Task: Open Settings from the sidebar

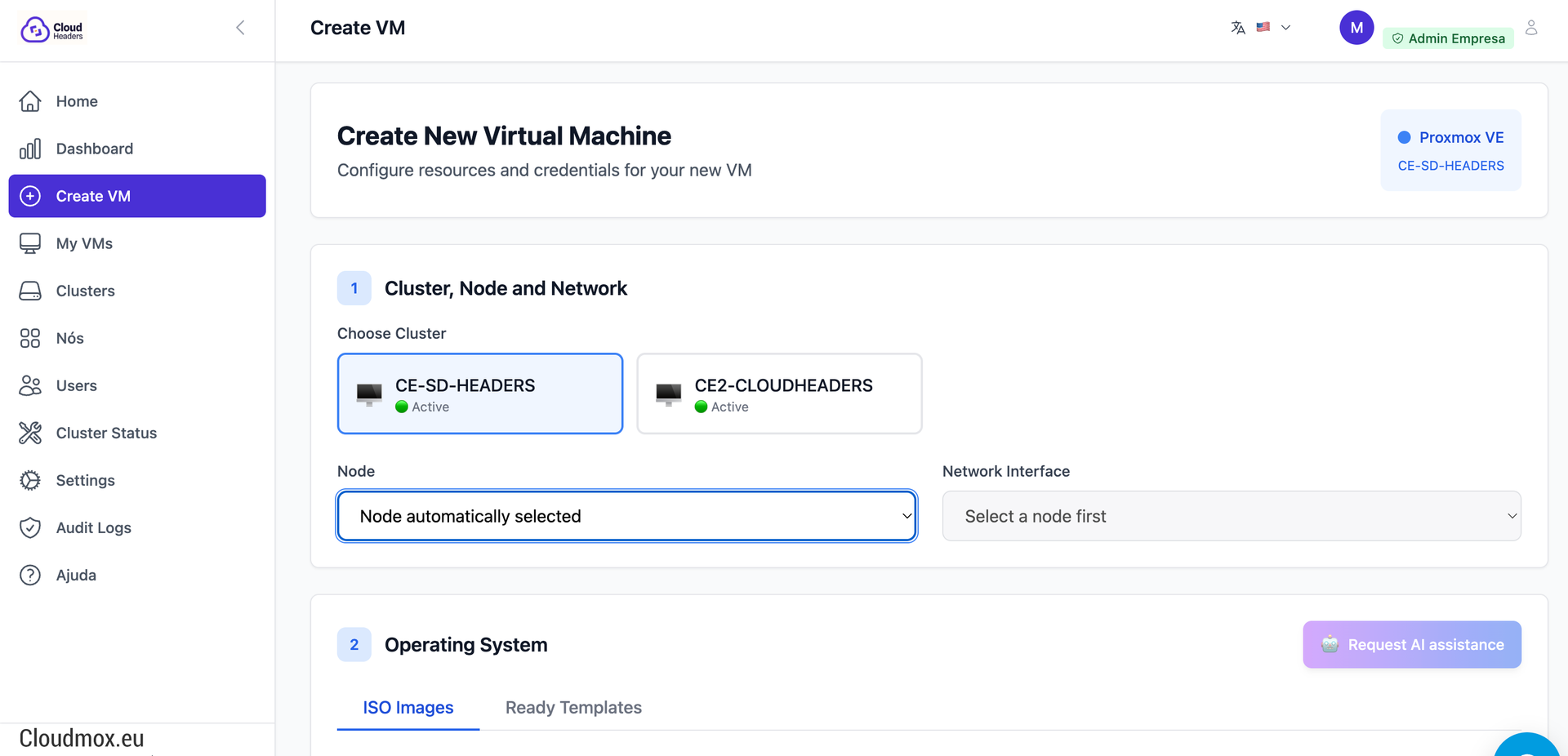Action: coord(85,480)
